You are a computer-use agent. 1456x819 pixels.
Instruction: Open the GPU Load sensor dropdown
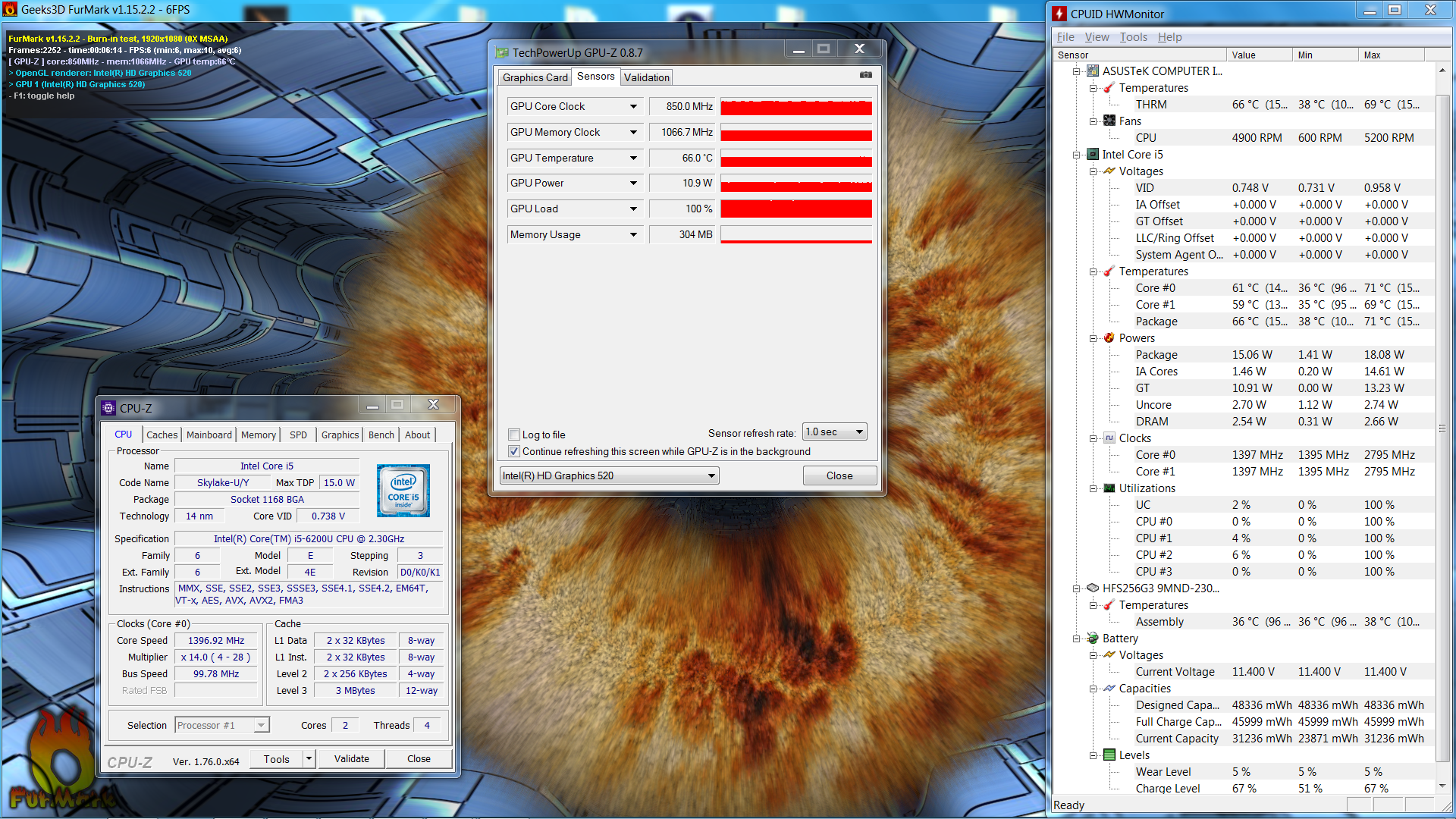[x=633, y=209]
